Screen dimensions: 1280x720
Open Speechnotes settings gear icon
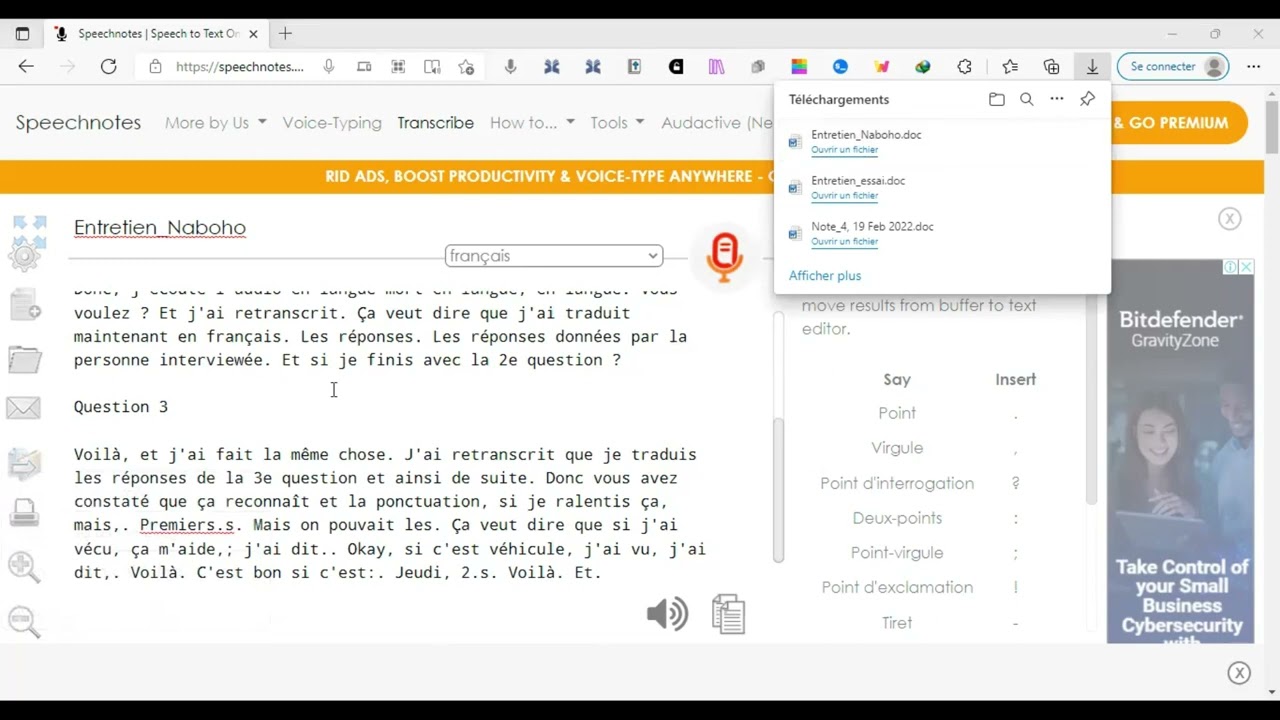(24, 256)
